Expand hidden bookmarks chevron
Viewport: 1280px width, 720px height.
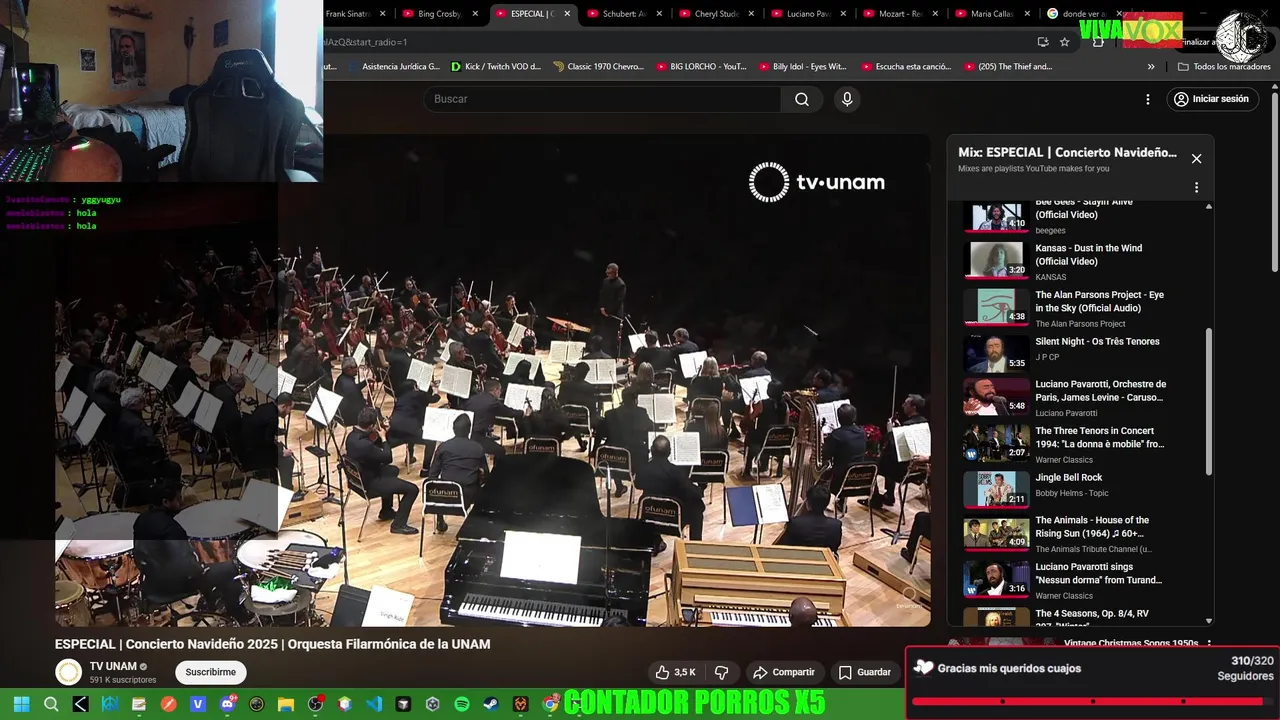pos(1151,67)
